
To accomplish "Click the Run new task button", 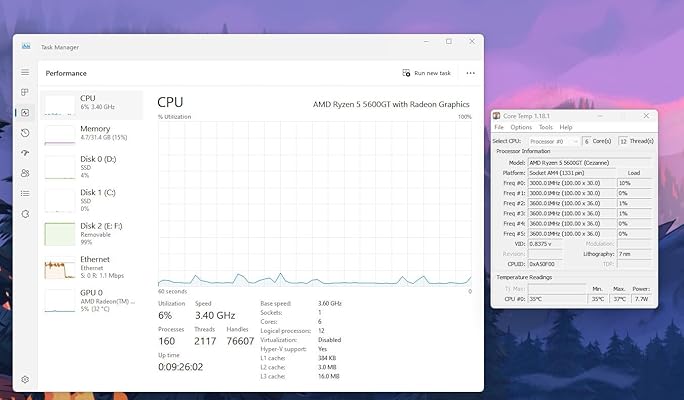I will coord(427,73).
